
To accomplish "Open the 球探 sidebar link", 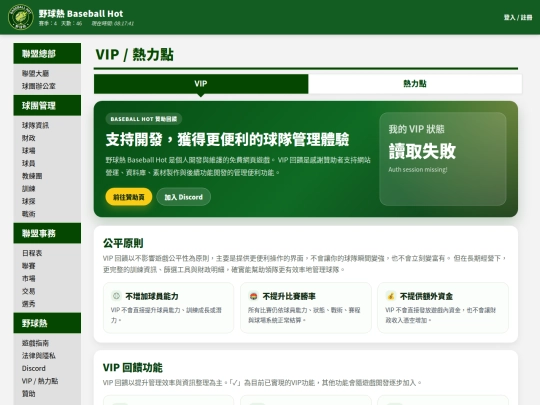I will pos(29,201).
